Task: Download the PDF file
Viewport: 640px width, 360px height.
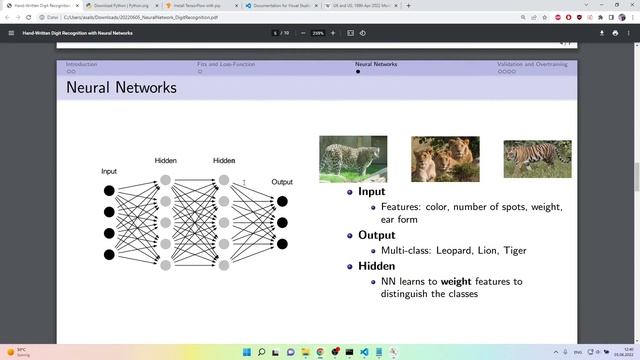Action: (602, 33)
